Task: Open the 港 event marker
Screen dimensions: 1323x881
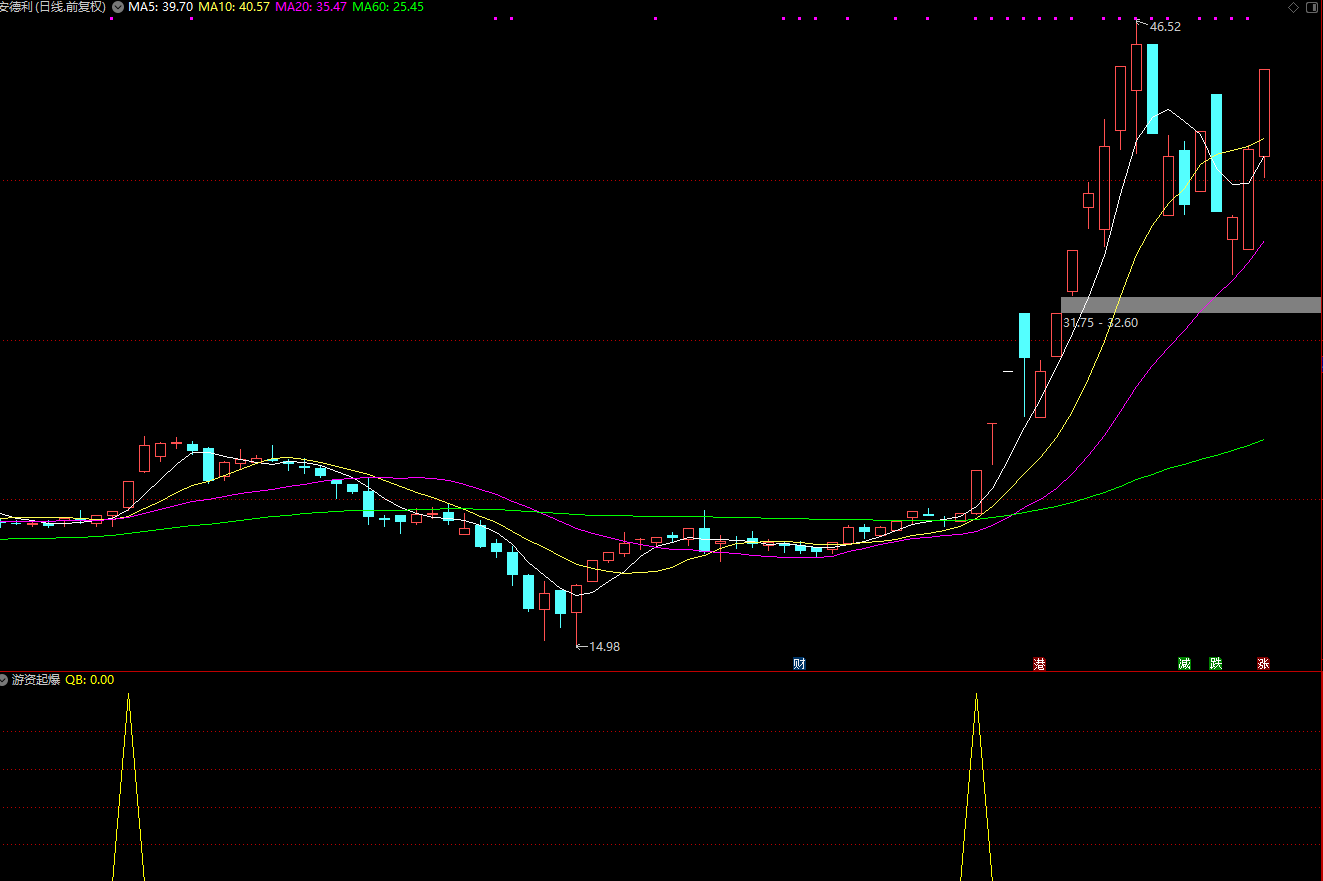Action: tap(1039, 664)
